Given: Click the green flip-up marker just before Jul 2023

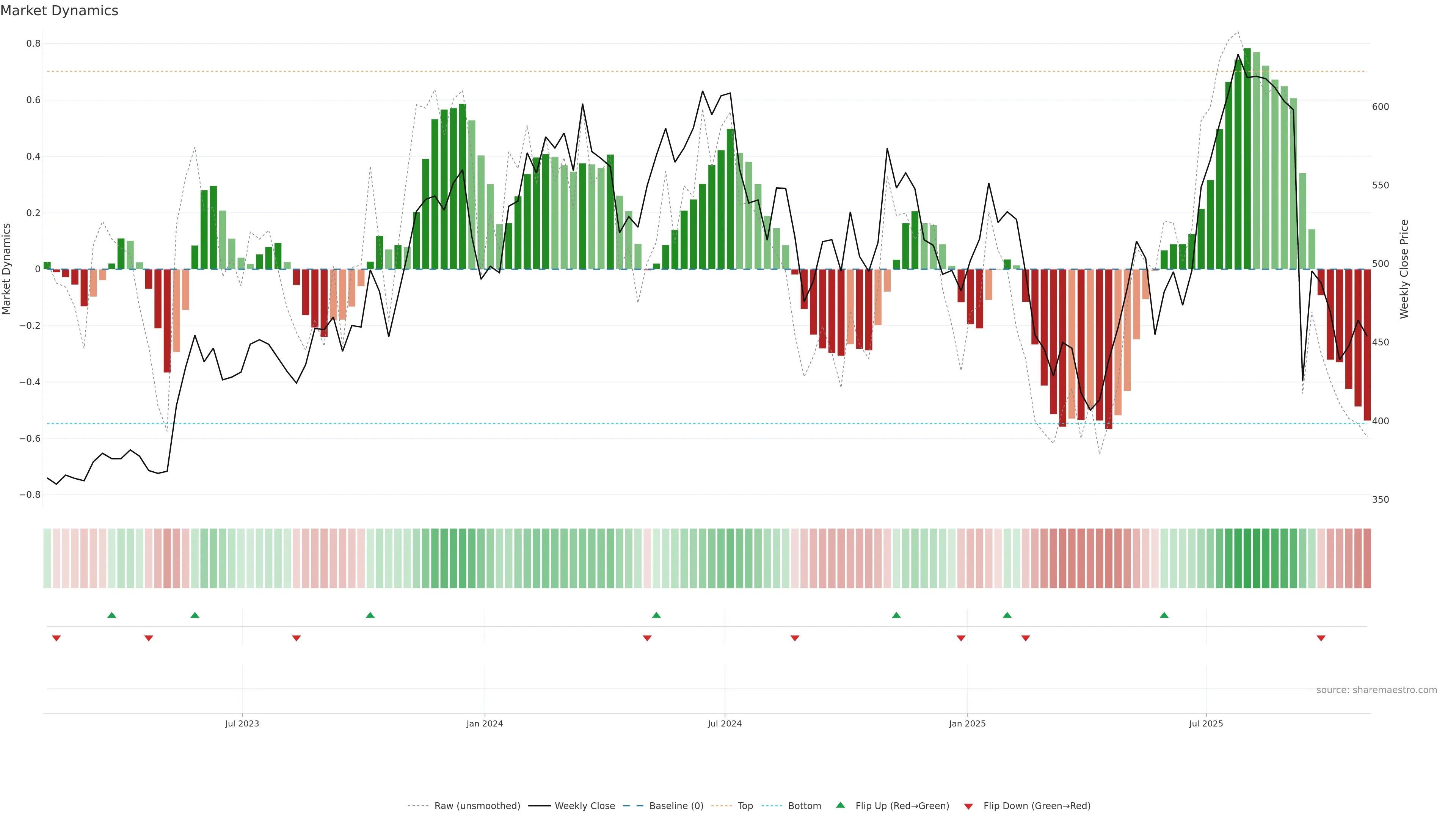Looking at the screenshot, I should (195, 615).
